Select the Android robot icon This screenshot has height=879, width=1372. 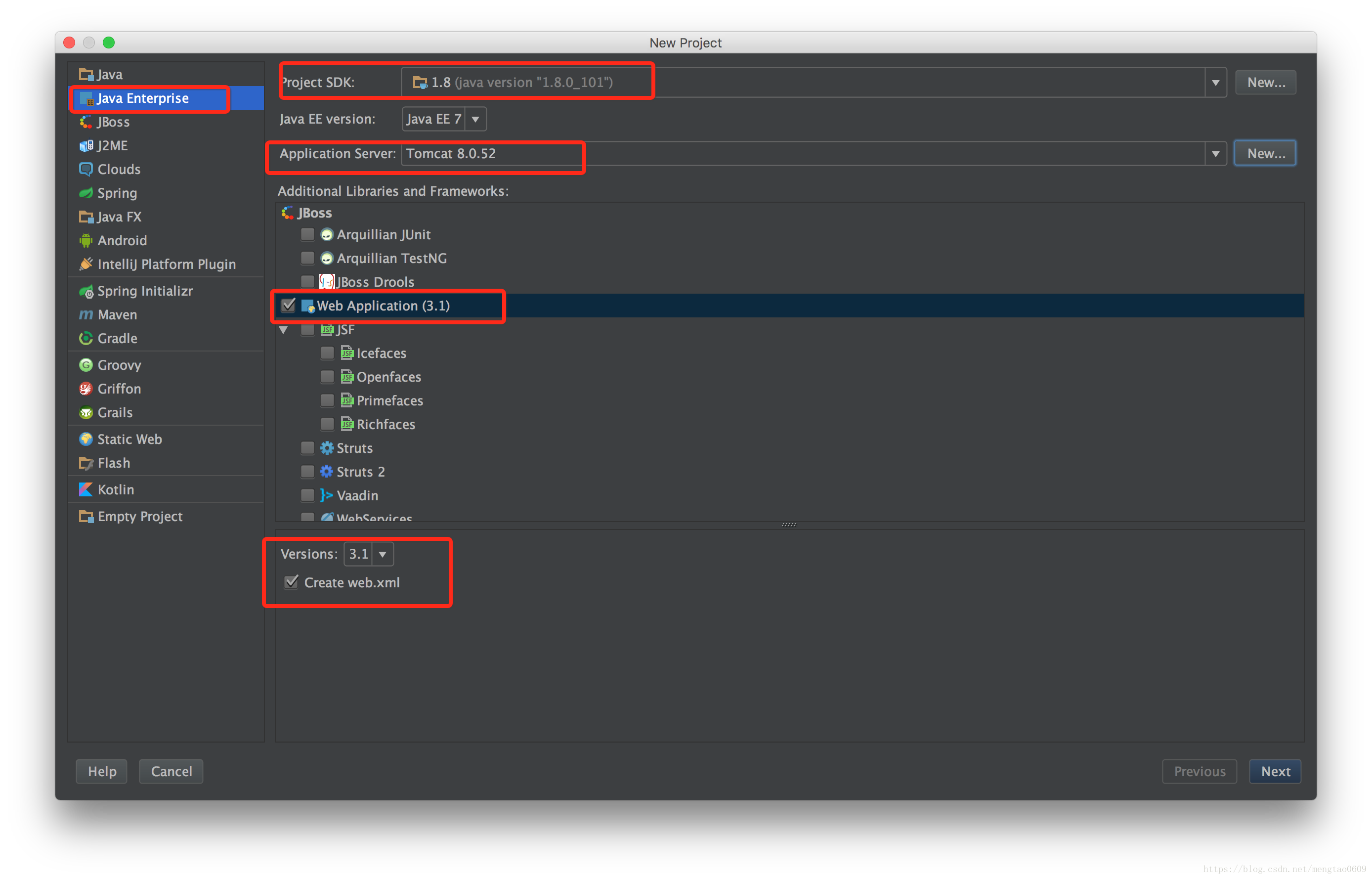[86, 240]
